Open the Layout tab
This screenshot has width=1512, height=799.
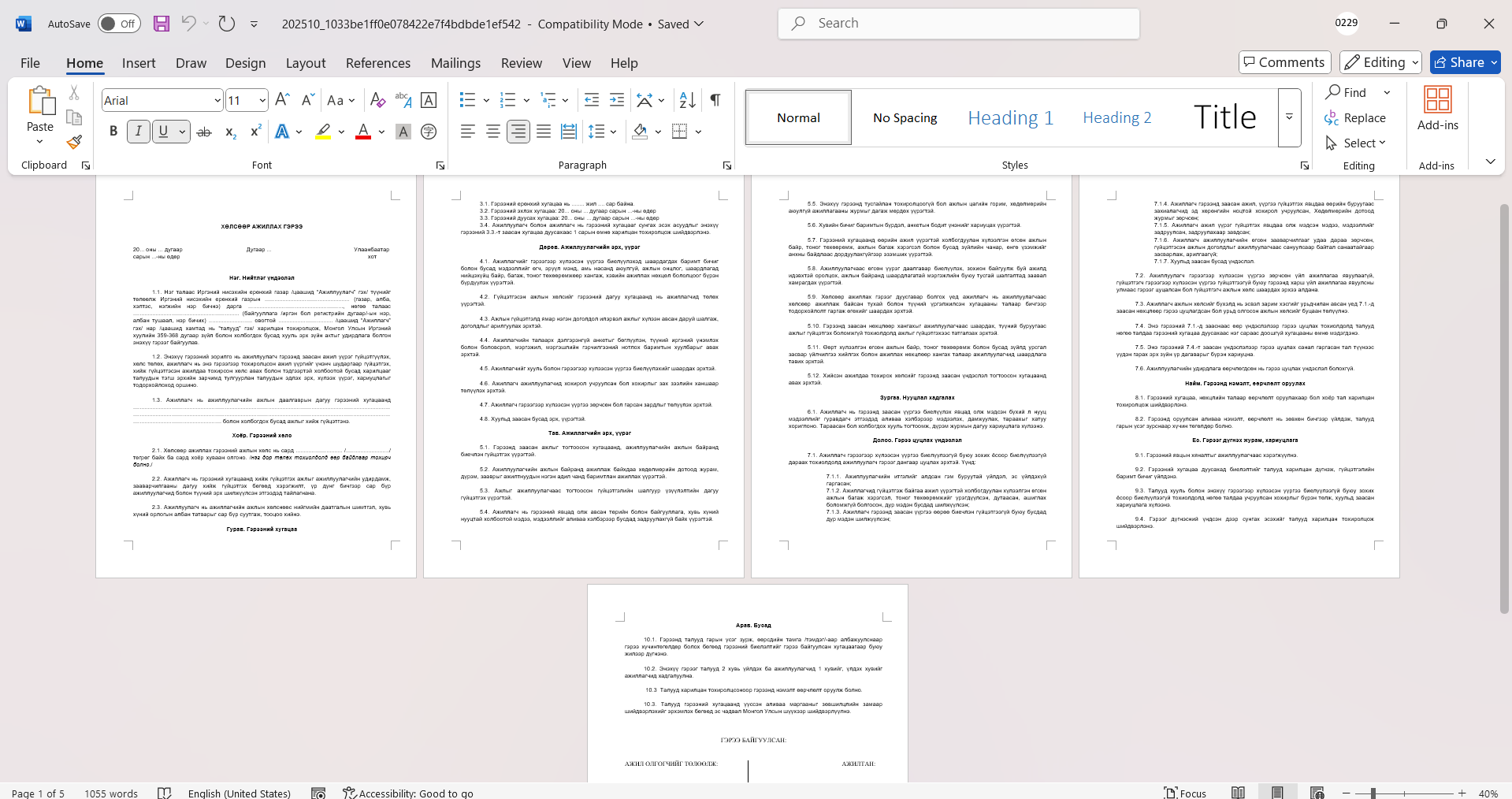305,63
